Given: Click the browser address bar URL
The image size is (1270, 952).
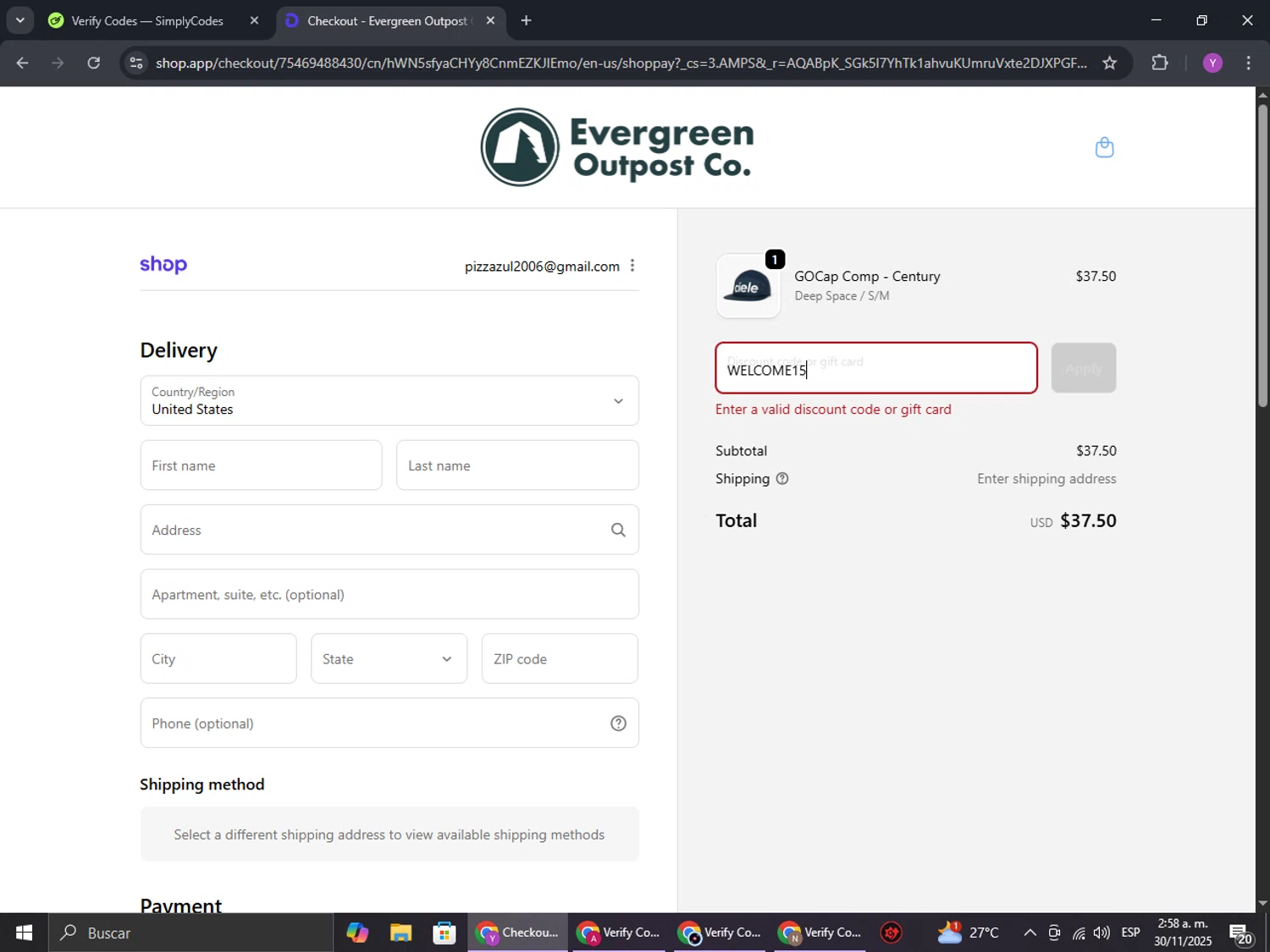Looking at the screenshot, I should tap(621, 63).
